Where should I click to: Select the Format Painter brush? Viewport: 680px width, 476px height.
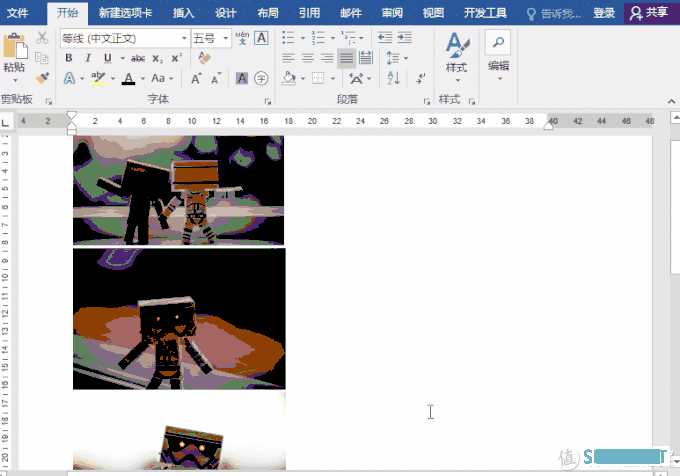coord(42,78)
